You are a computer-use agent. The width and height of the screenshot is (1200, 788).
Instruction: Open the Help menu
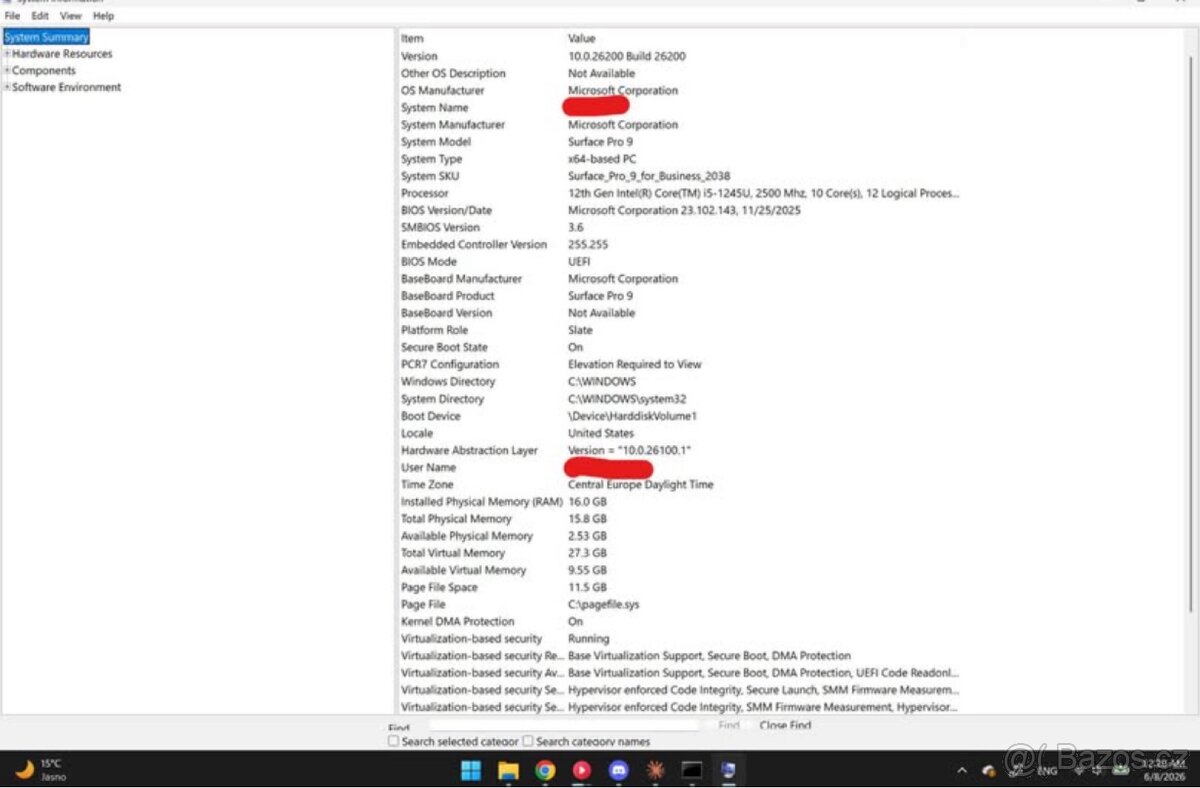[x=104, y=16]
